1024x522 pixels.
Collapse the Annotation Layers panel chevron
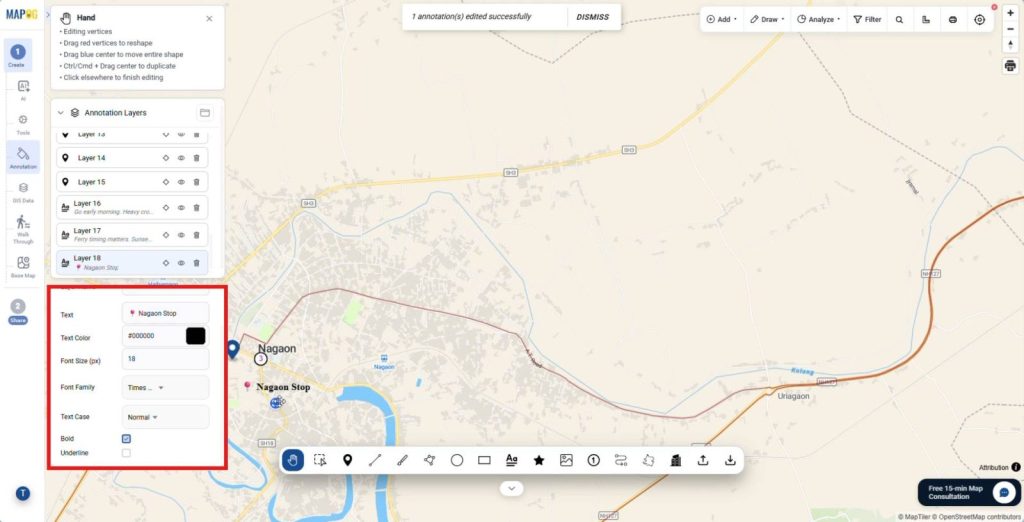click(x=61, y=112)
